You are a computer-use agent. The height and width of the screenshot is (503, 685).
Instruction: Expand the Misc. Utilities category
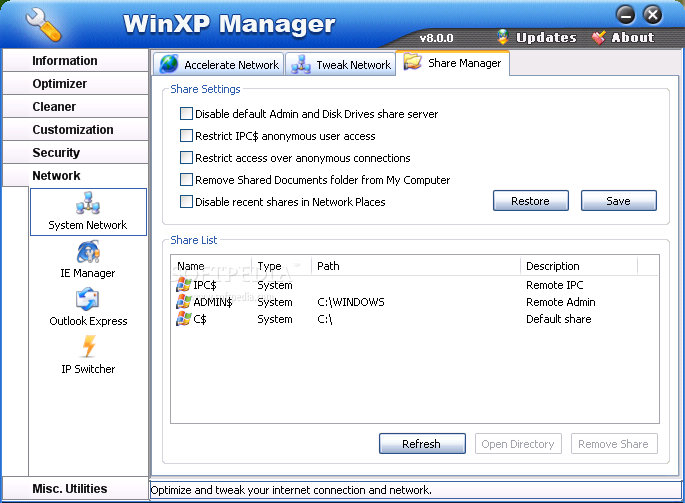click(x=76, y=489)
